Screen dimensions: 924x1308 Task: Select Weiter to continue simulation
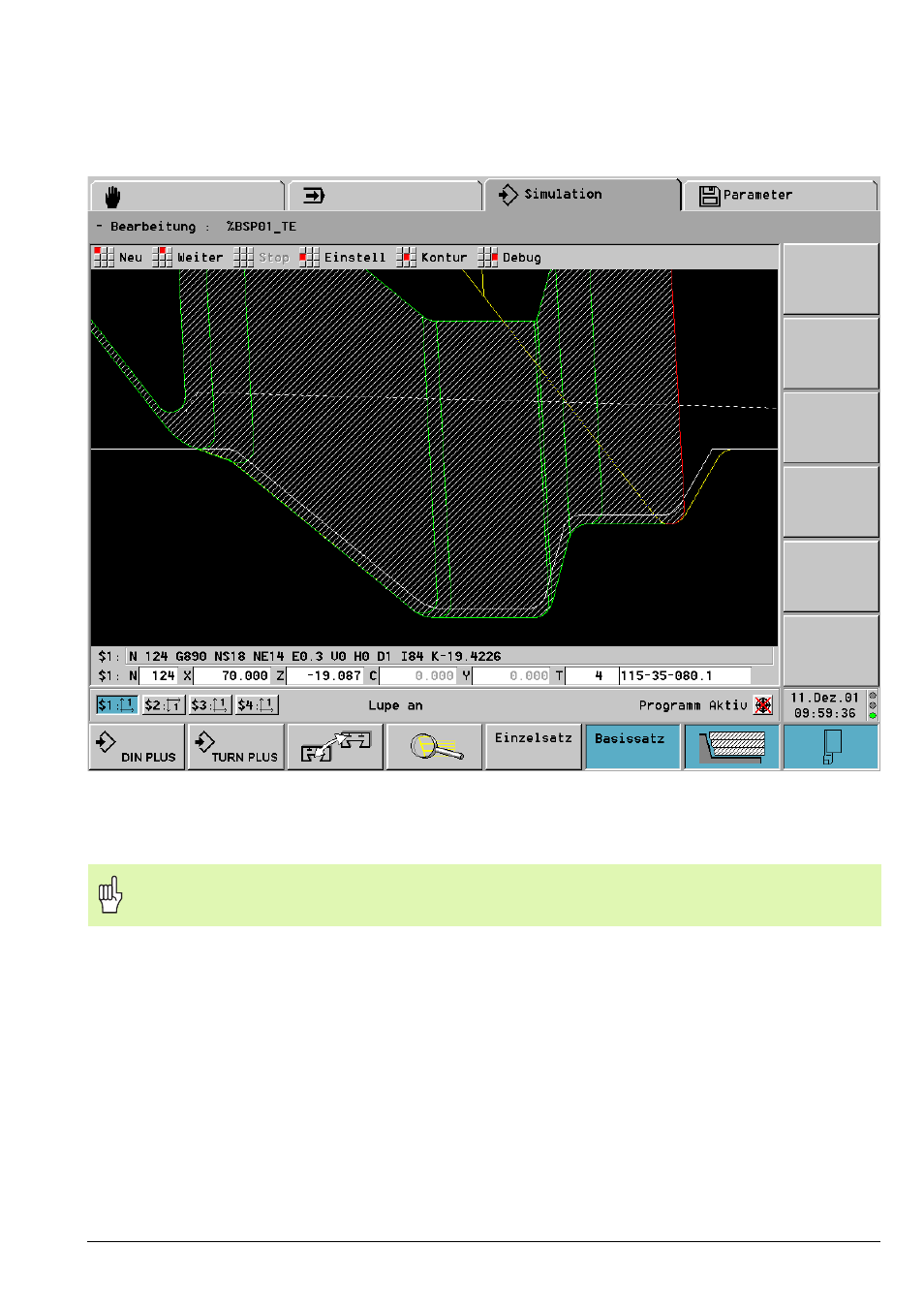[x=188, y=257]
